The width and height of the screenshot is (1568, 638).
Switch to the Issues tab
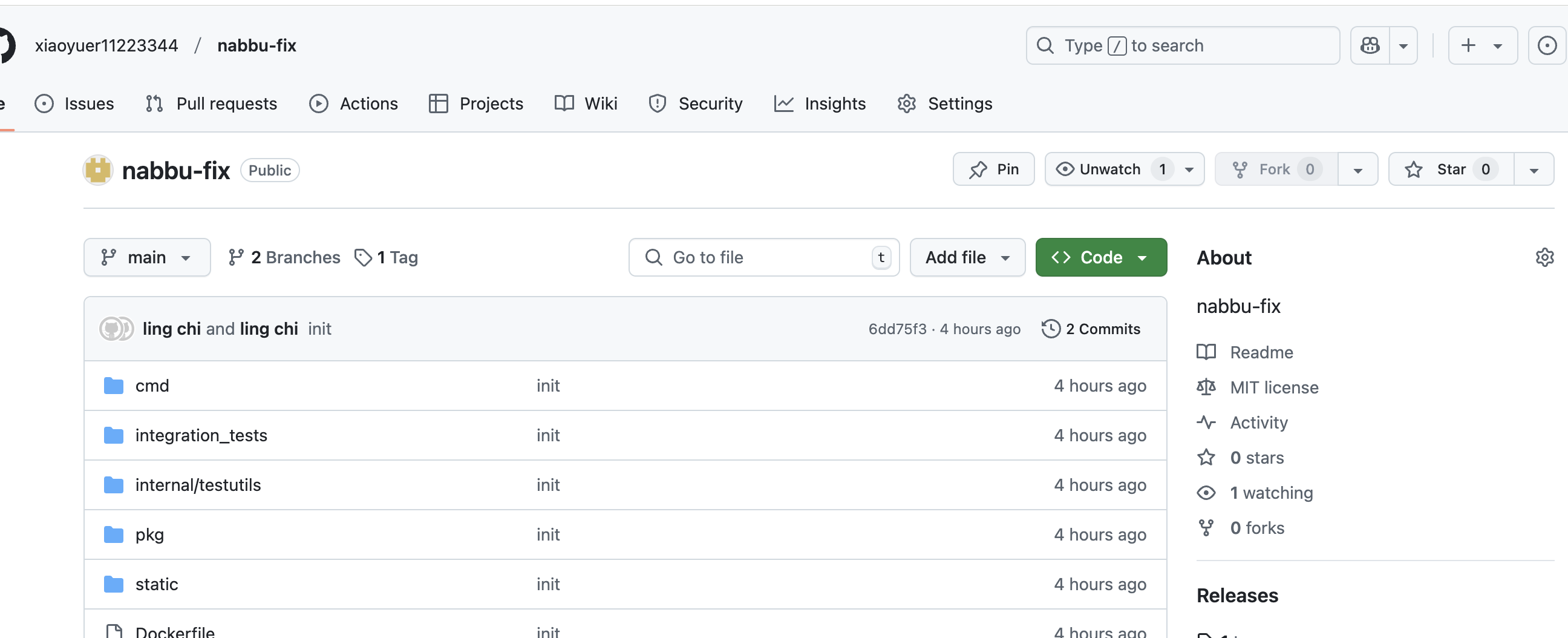point(74,104)
